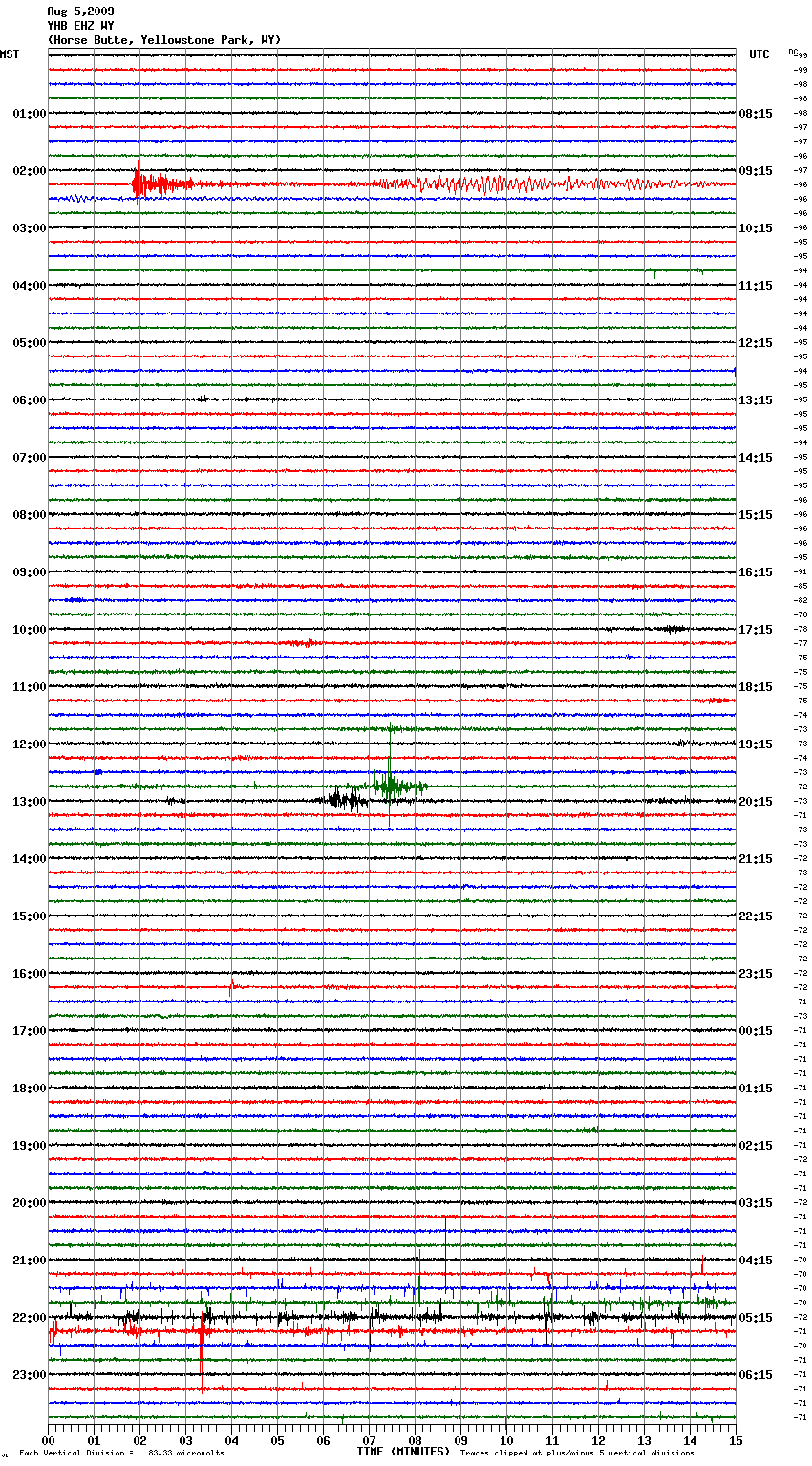
Task: Click the 15:15 UTC time label
Action: coord(756,515)
